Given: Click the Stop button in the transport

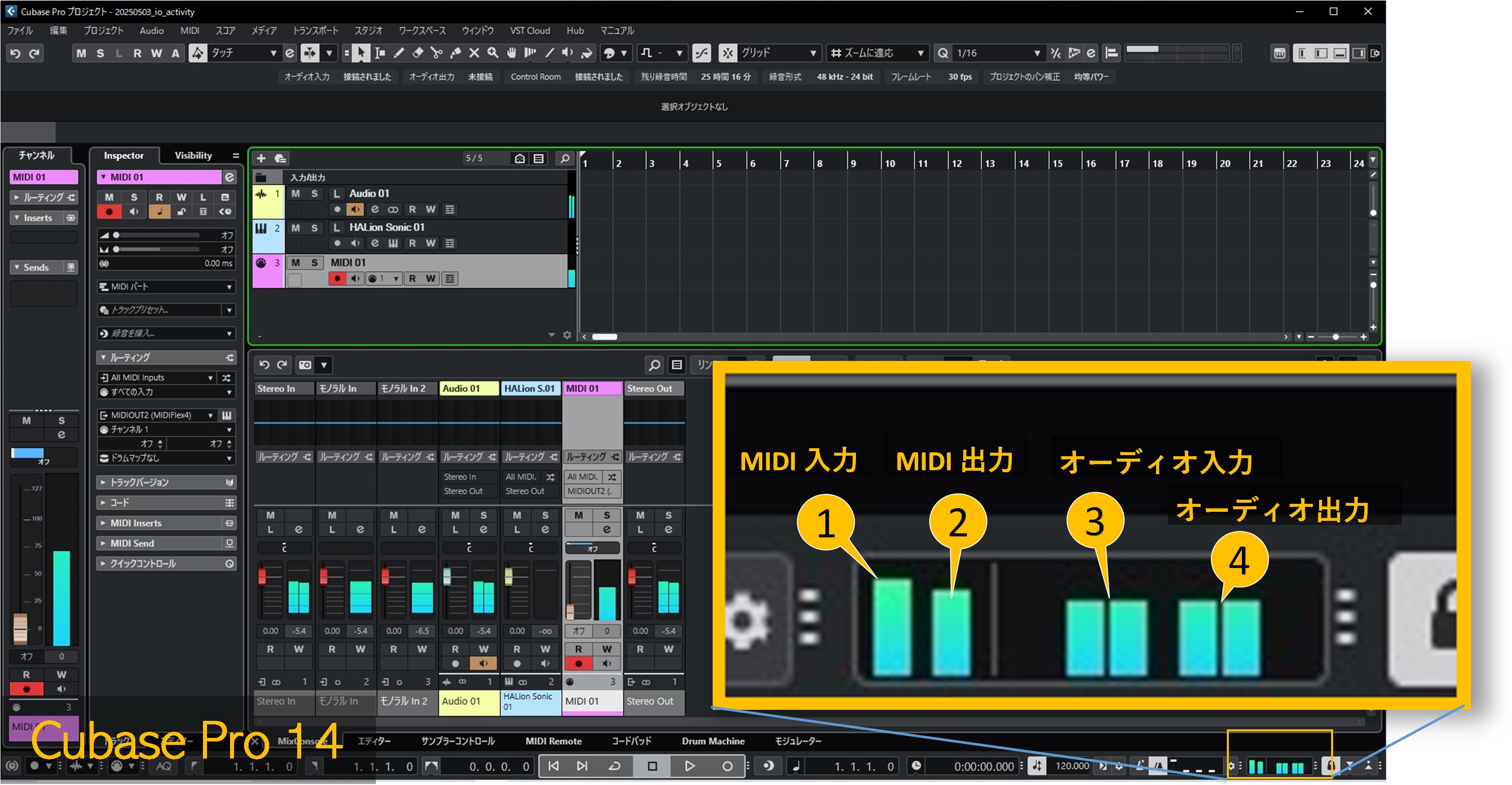Looking at the screenshot, I should [652, 766].
